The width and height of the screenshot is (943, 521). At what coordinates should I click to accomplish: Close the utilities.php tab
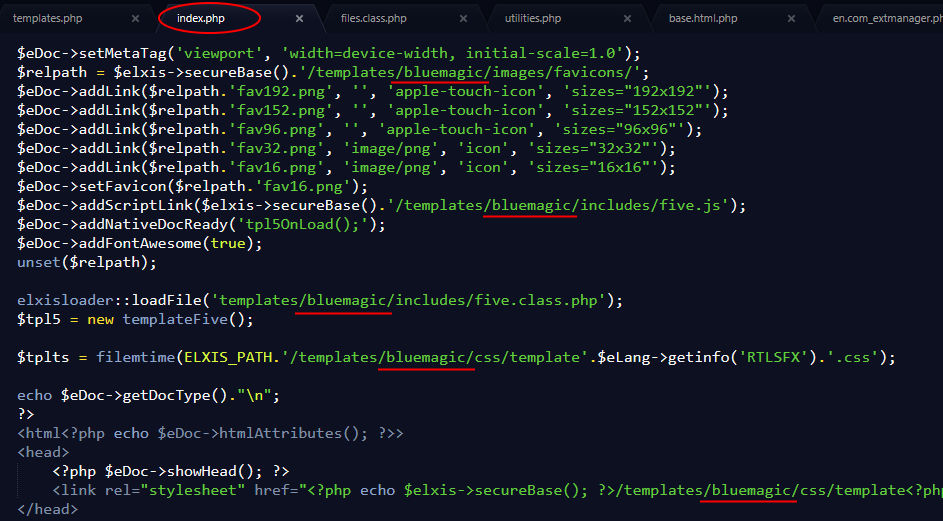point(627,19)
